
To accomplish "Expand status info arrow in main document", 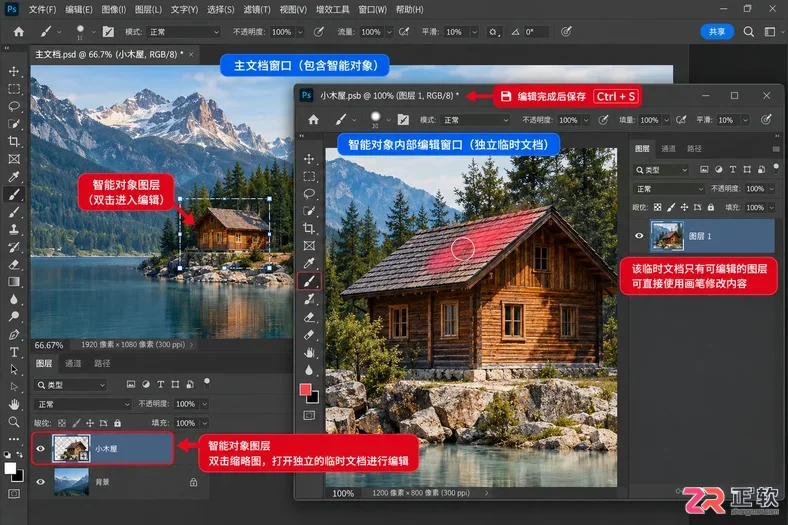I will coord(191,345).
